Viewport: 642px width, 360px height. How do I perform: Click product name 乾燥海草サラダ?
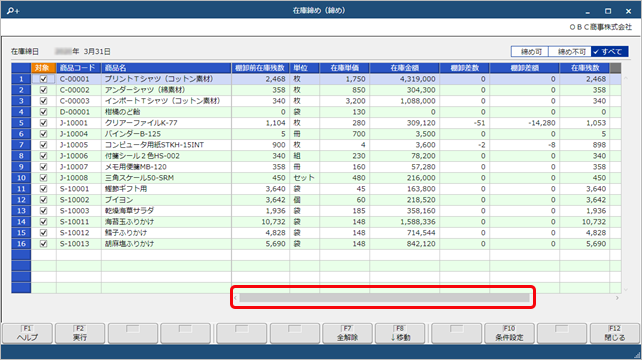pos(129,211)
